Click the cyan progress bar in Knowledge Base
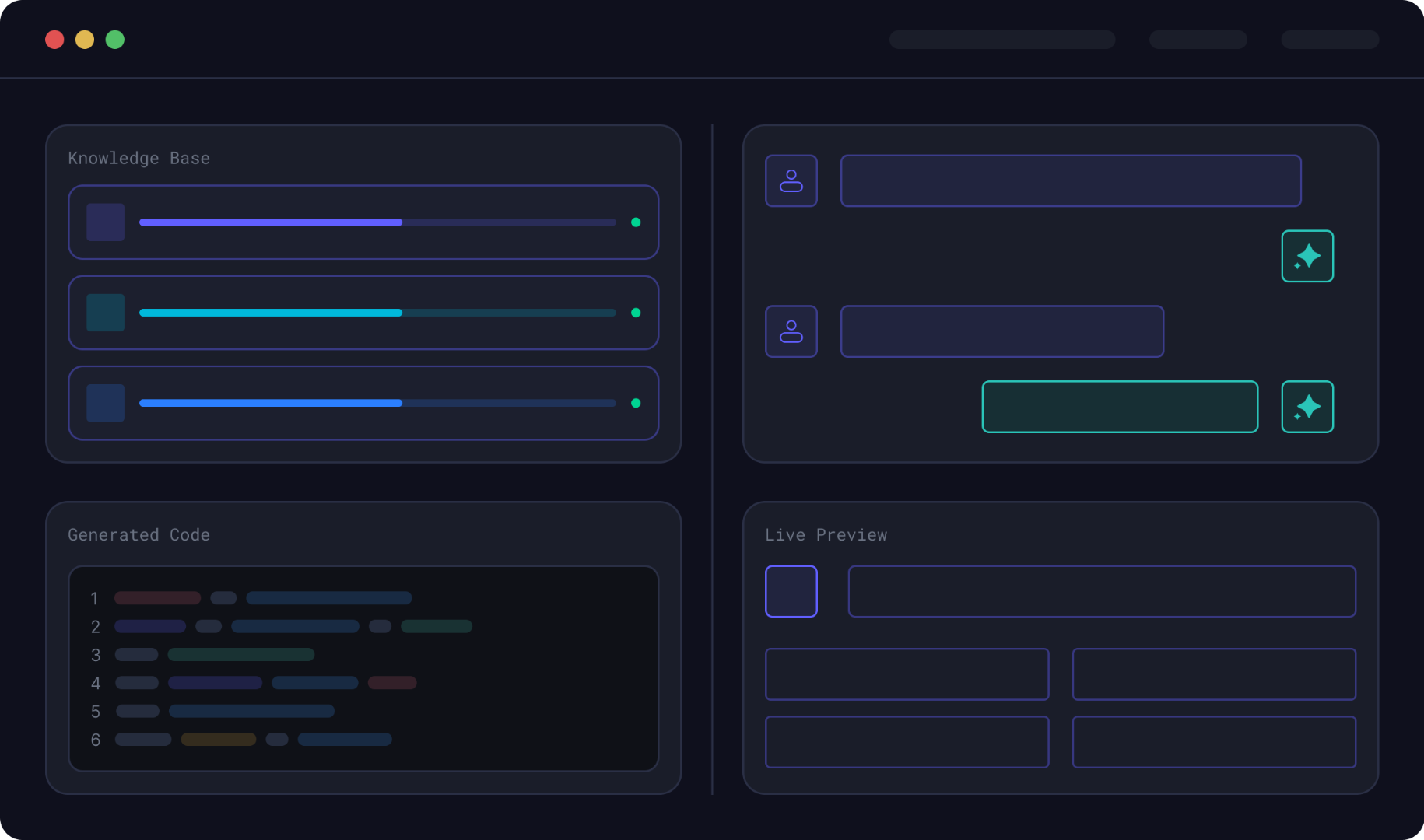 click(377, 313)
